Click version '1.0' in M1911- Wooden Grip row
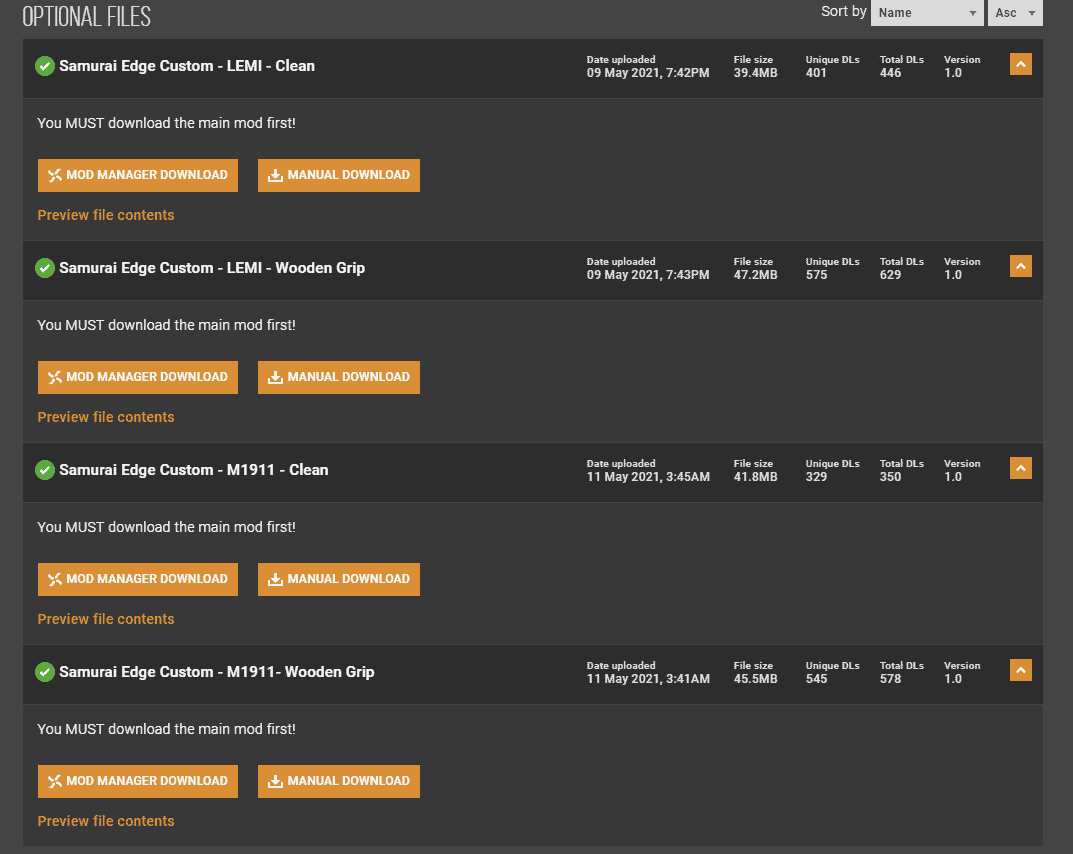The width and height of the screenshot is (1073, 854). coord(953,678)
